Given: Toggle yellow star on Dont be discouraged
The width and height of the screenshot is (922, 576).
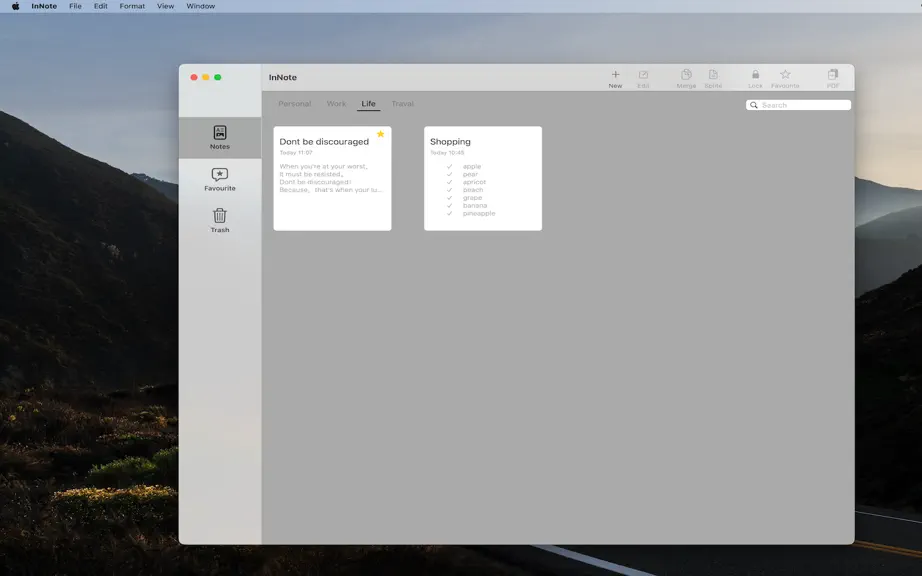Looking at the screenshot, I should (380, 134).
